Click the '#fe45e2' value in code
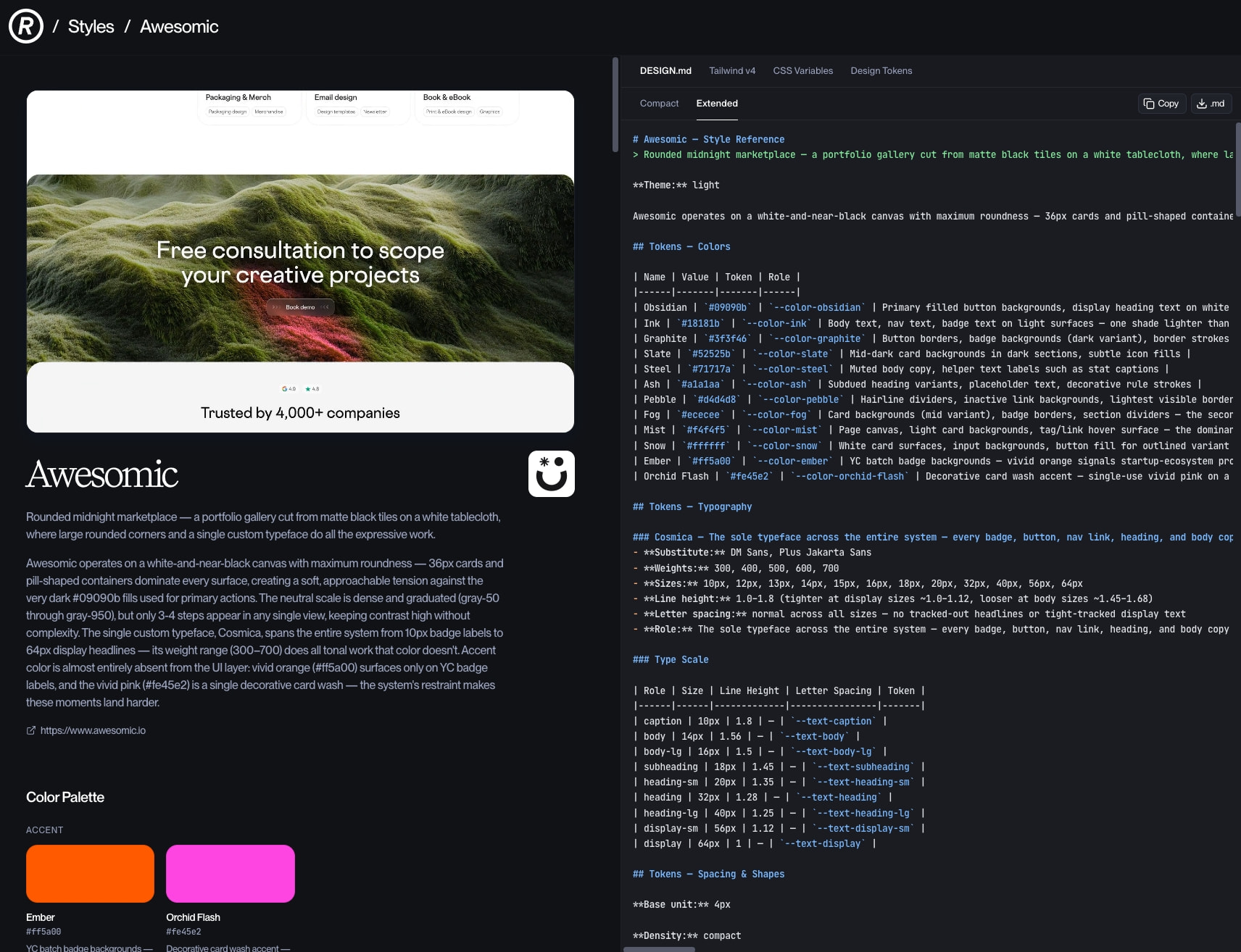This screenshot has height=952, width=1241. [750, 477]
